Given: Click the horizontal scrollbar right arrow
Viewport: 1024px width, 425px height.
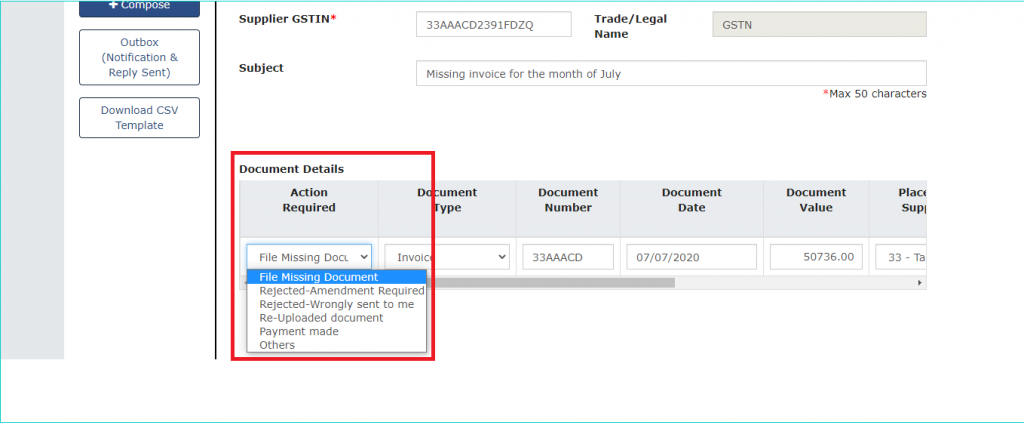Looking at the screenshot, I should 920,283.
